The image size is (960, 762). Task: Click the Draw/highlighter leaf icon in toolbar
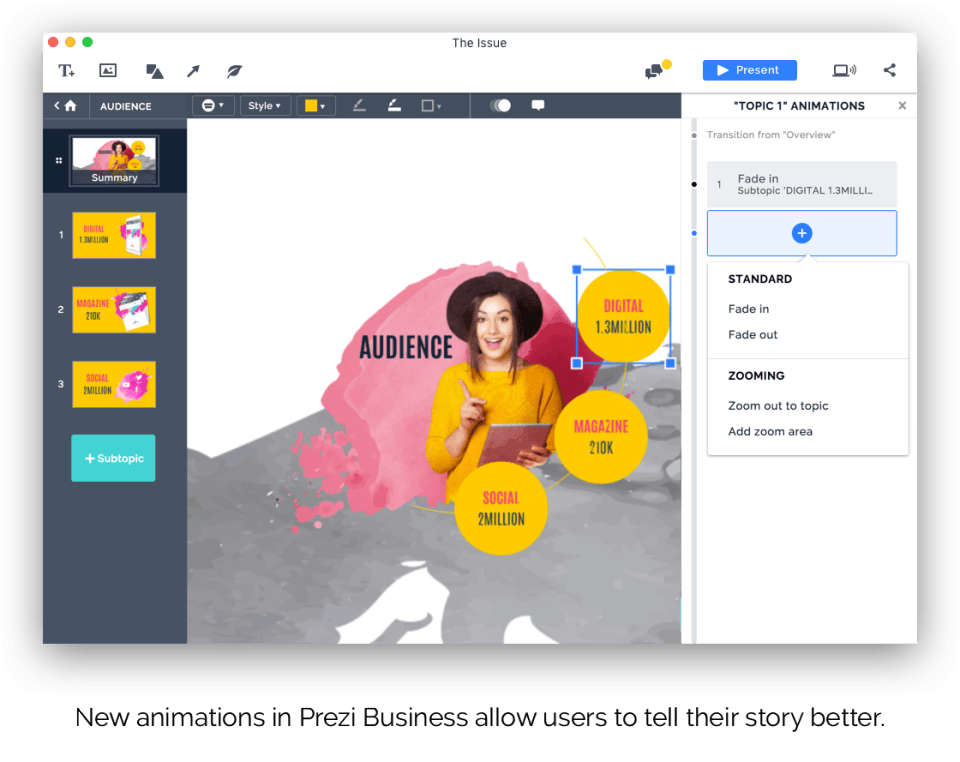(x=233, y=70)
